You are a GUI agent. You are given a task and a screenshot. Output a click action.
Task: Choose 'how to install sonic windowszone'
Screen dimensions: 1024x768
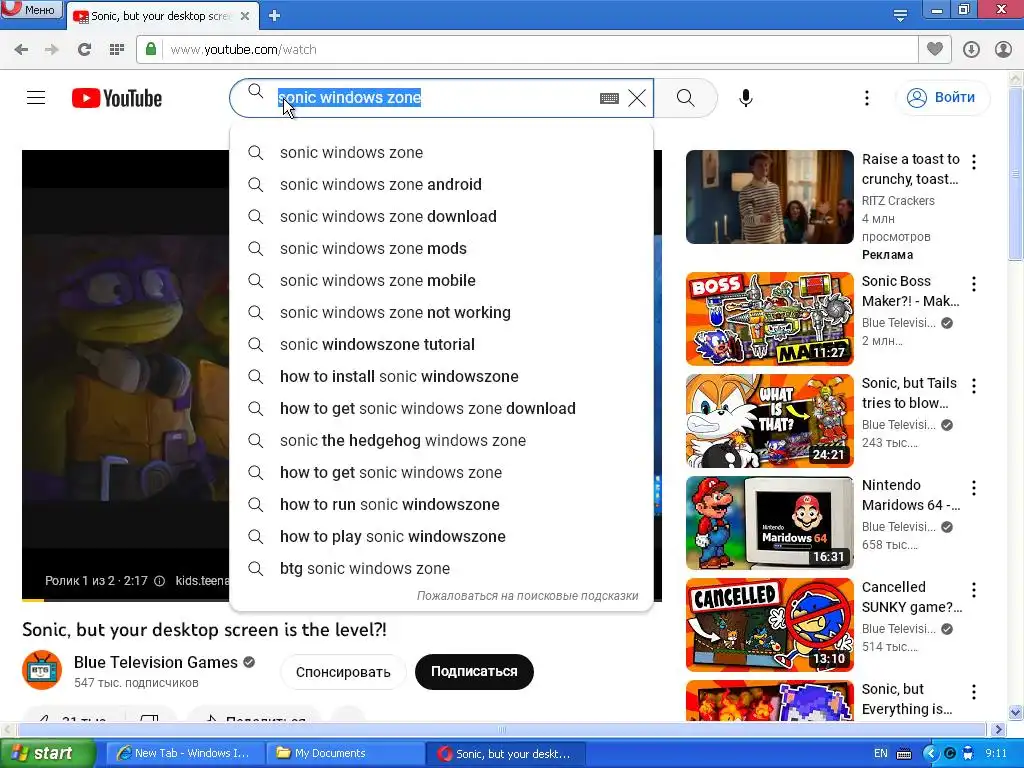coord(441,376)
